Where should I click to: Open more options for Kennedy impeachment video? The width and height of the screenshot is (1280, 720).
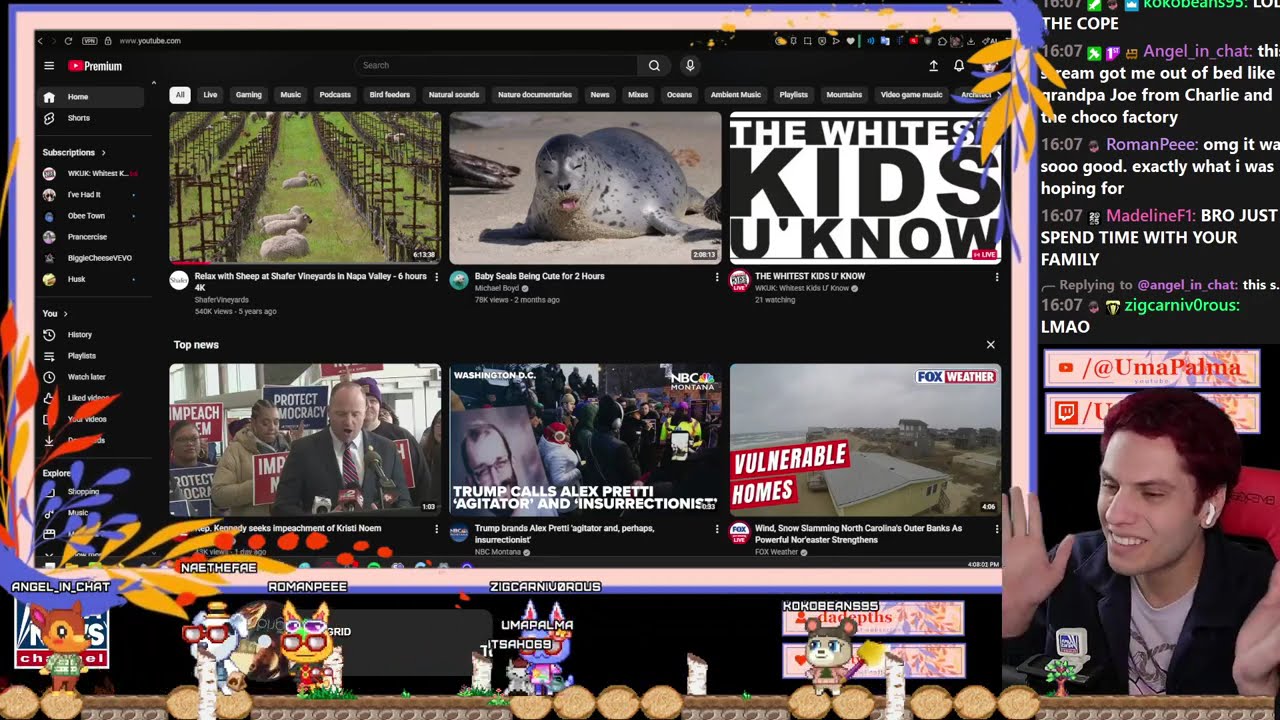[436, 529]
